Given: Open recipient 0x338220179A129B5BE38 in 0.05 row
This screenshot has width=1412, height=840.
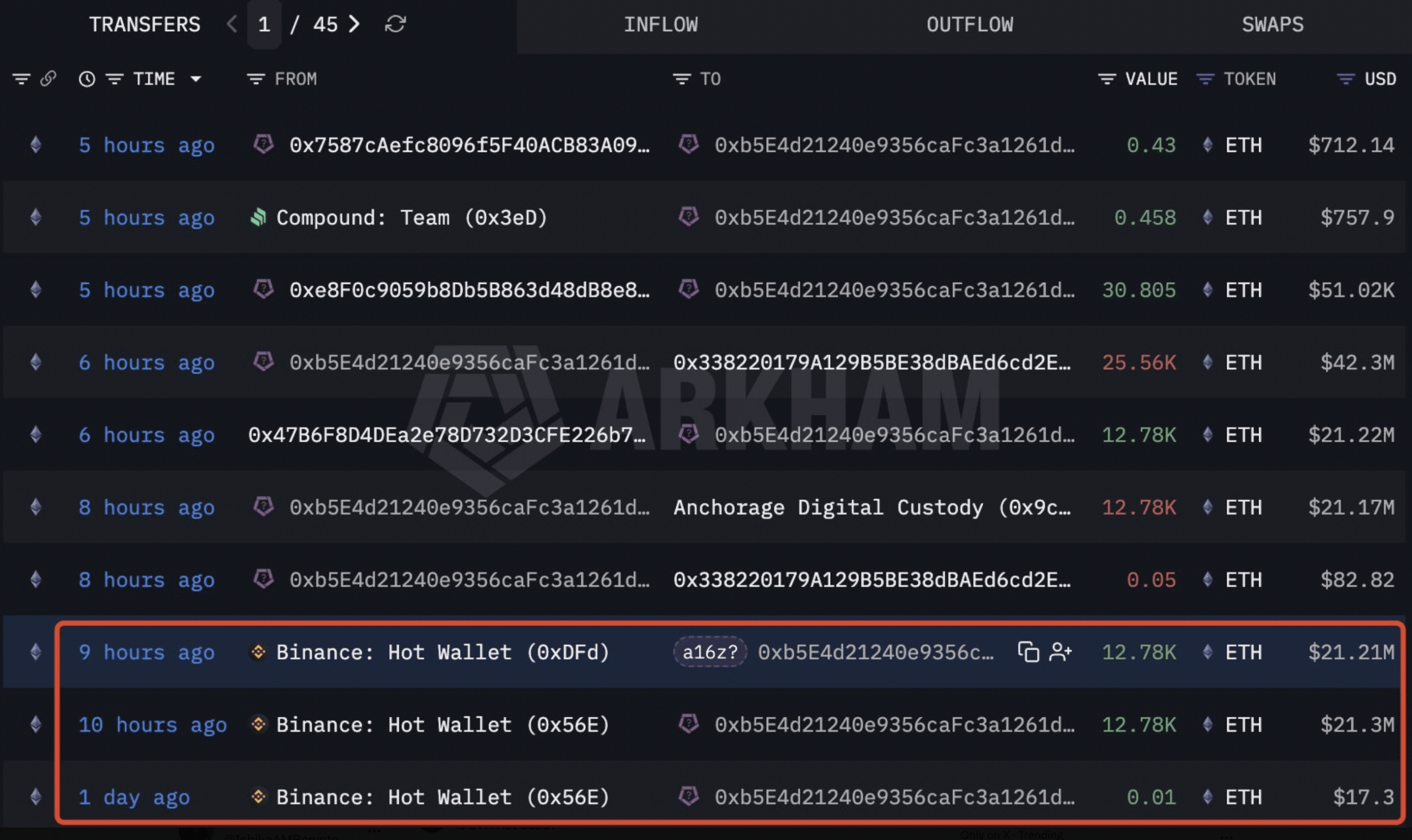Looking at the screenshot, I should click(x=871, y=580).
